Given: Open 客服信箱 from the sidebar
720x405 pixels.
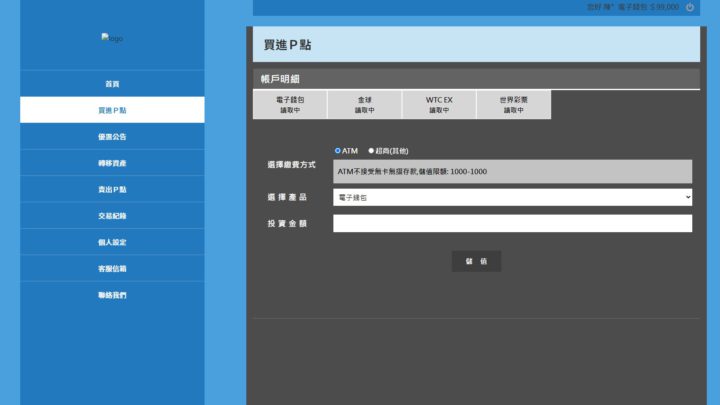Looking at the screenshot, I should (112, 269).
